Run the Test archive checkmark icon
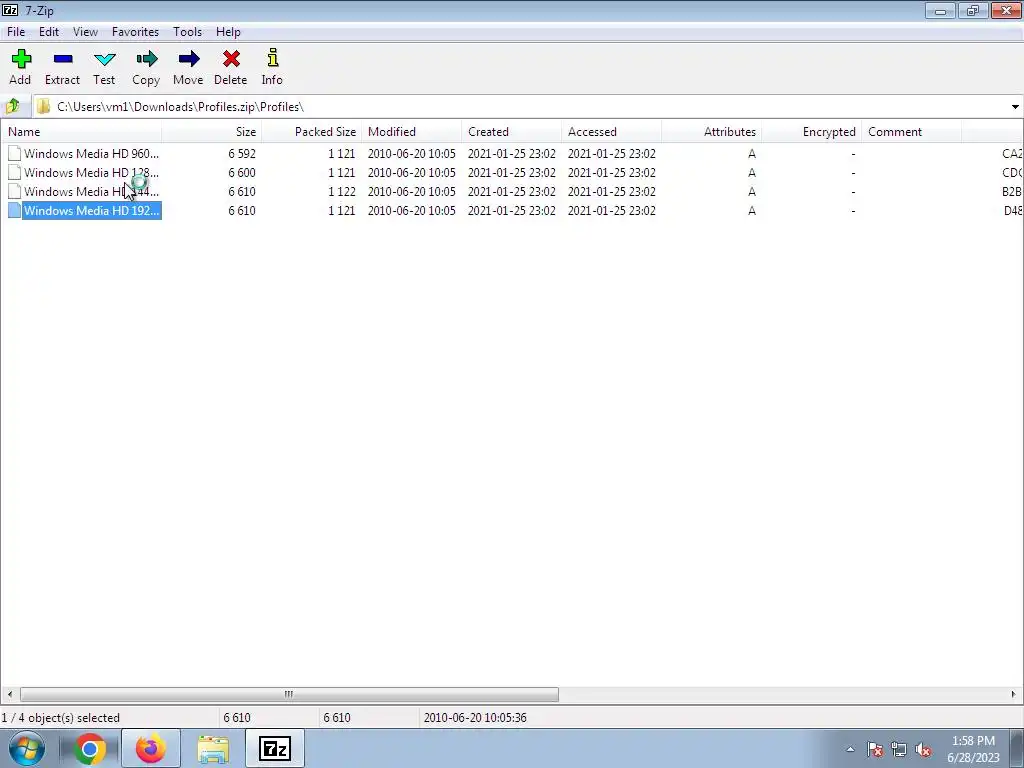Screen dimensions: 1024x768 [104, 59]
